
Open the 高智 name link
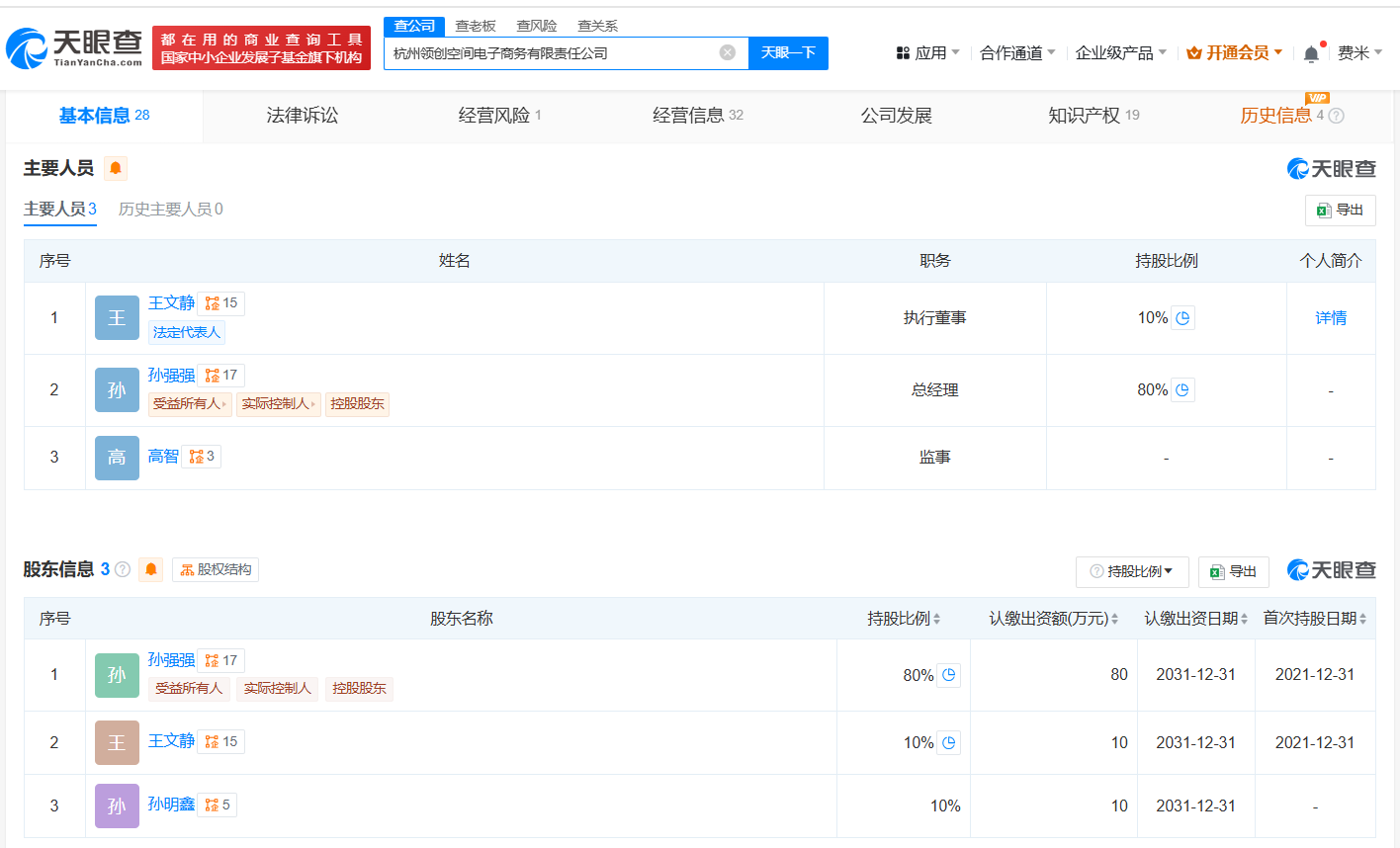point(163,457)
